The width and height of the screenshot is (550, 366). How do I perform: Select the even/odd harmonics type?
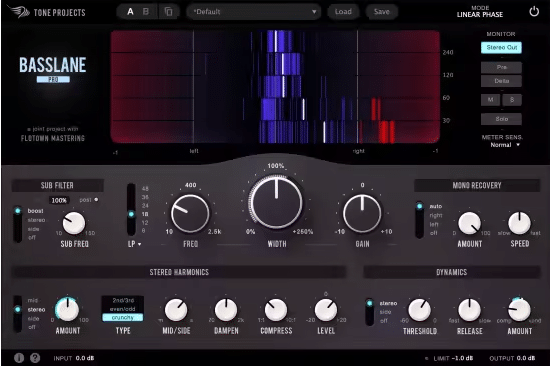123,309
